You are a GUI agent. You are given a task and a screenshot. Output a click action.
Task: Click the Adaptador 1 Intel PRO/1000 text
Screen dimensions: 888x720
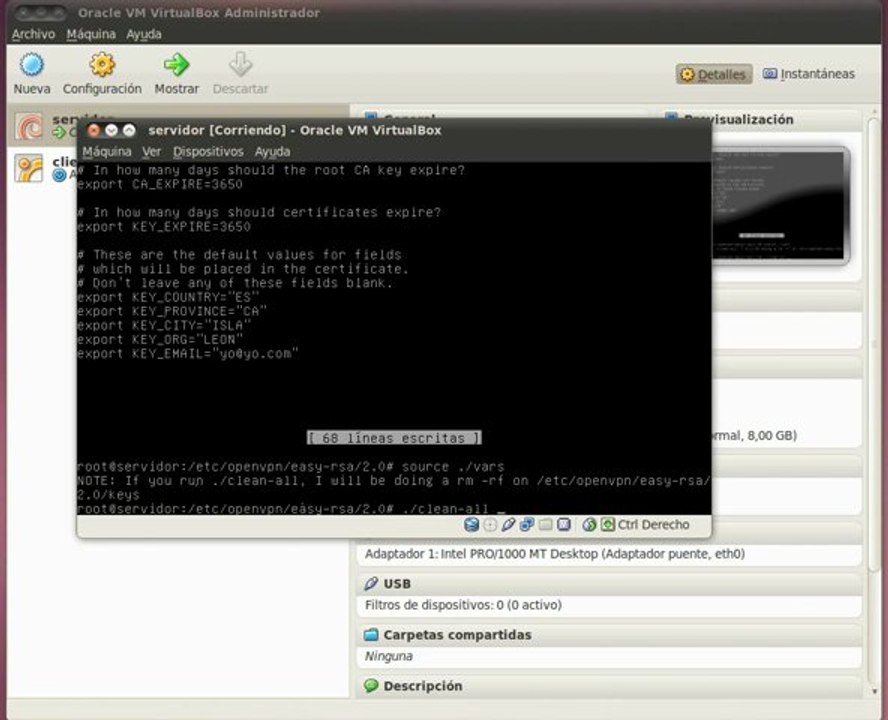tap(554, 553)
